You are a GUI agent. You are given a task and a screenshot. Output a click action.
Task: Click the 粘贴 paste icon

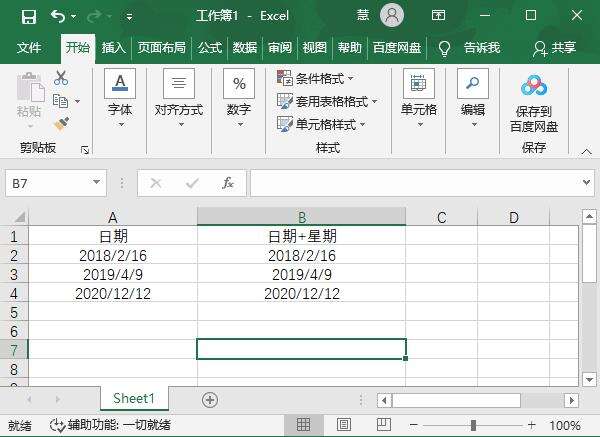[x=30, y=87]
